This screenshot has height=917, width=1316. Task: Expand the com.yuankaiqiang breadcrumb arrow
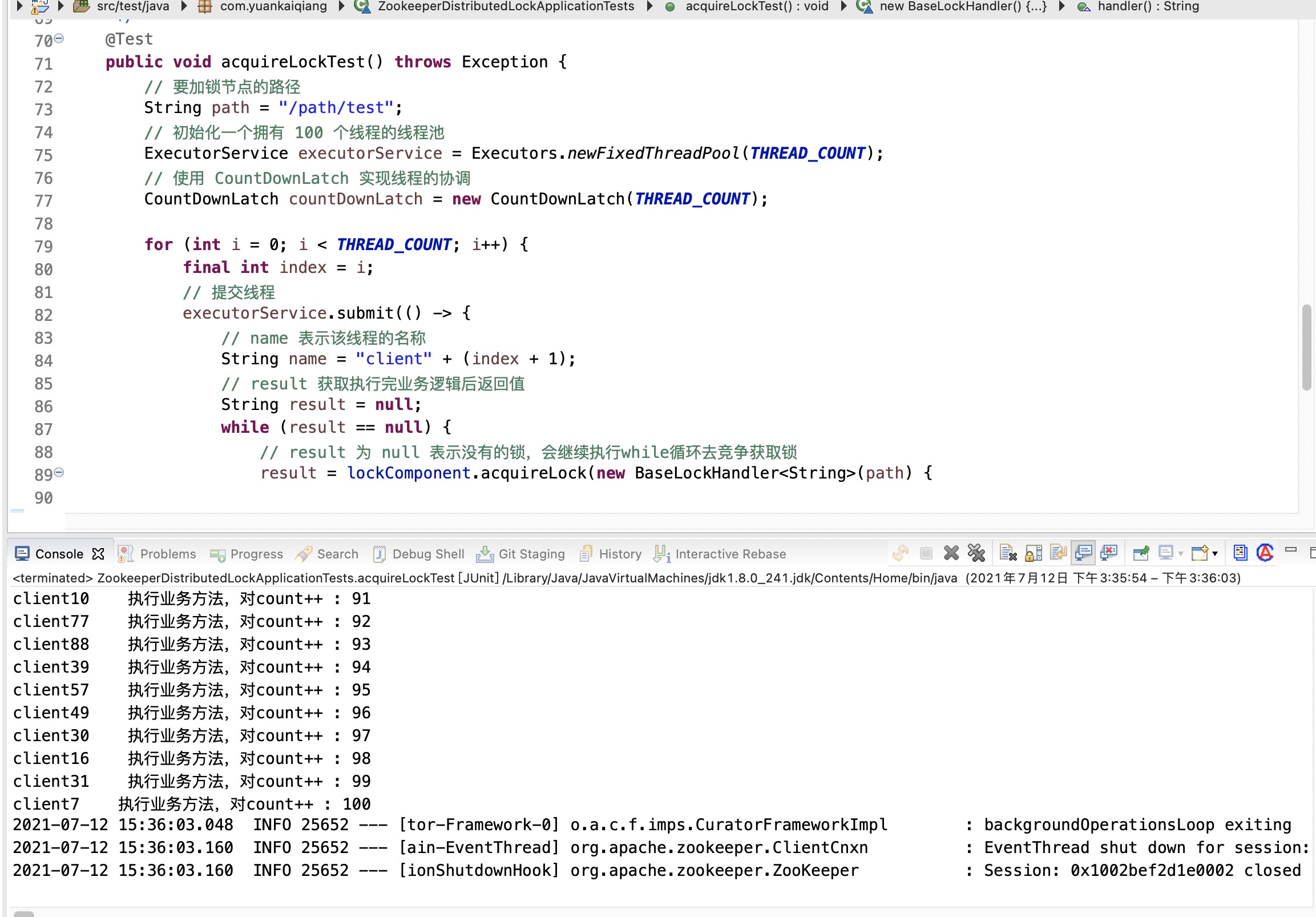342,6
